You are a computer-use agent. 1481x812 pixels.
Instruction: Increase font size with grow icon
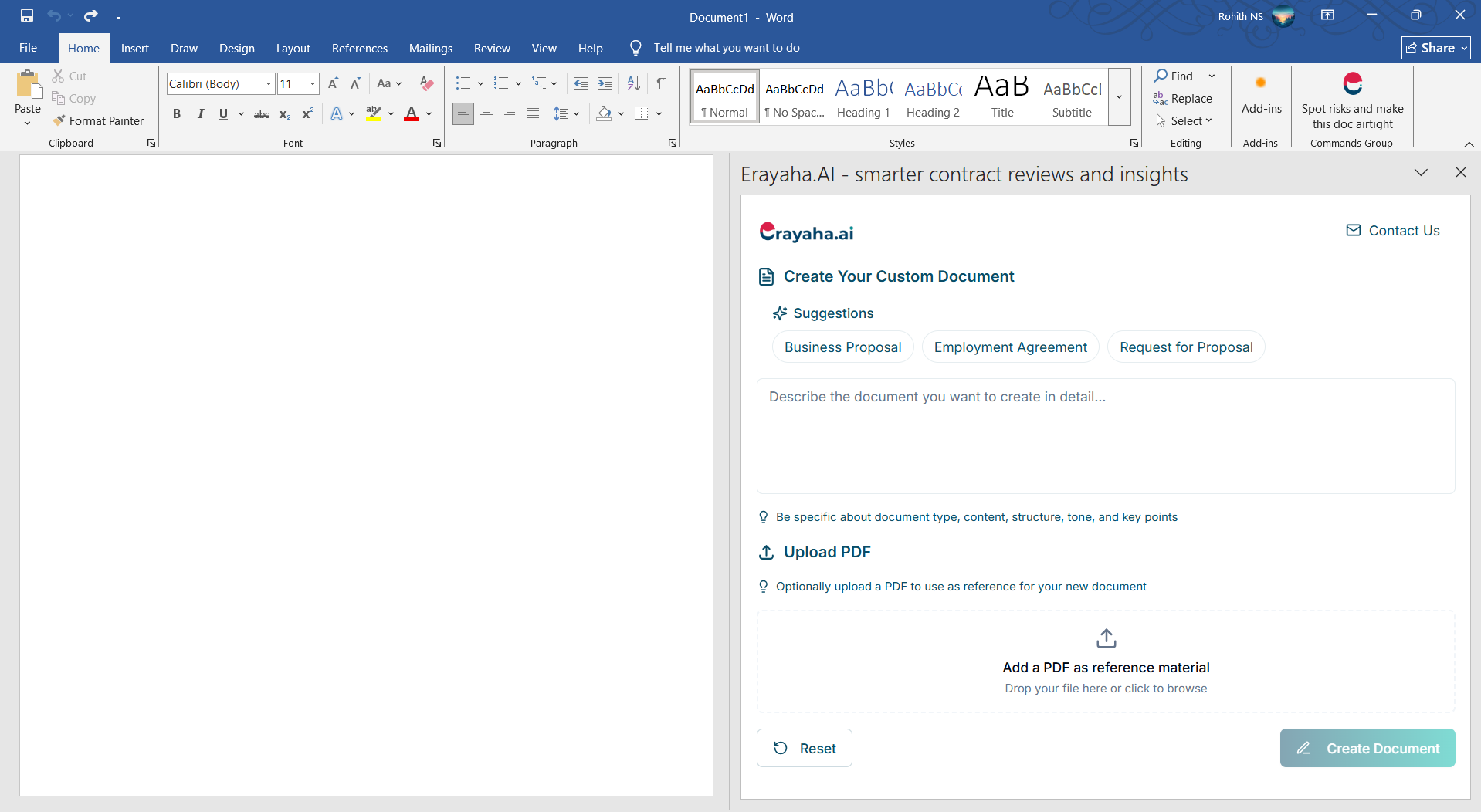point(333,83)
